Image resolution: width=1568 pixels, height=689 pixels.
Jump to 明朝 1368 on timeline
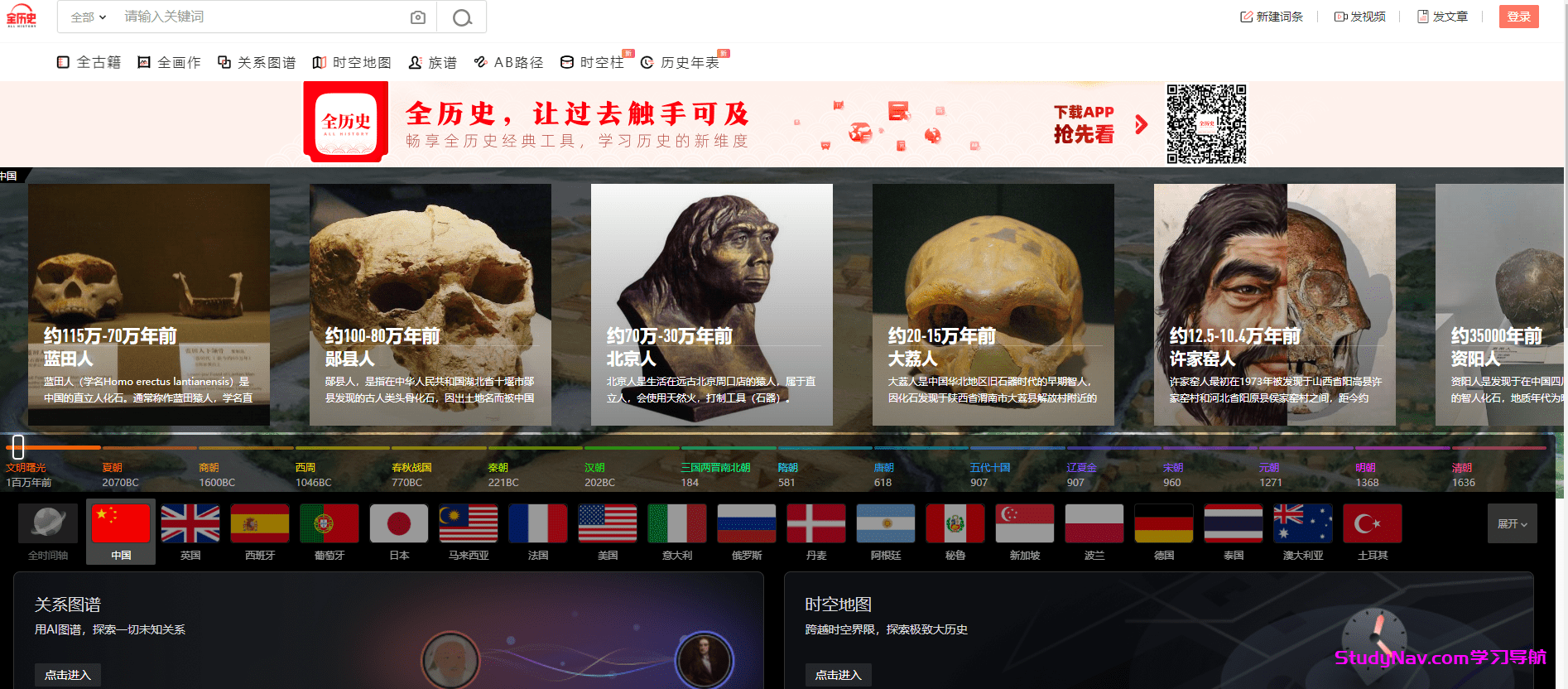click(1367, 475)
